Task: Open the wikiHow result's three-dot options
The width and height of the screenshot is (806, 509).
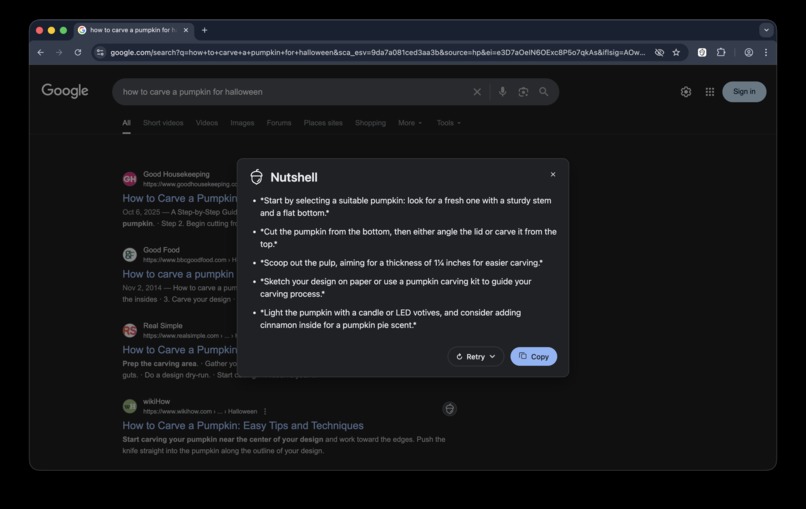Action: pos(265,411)
